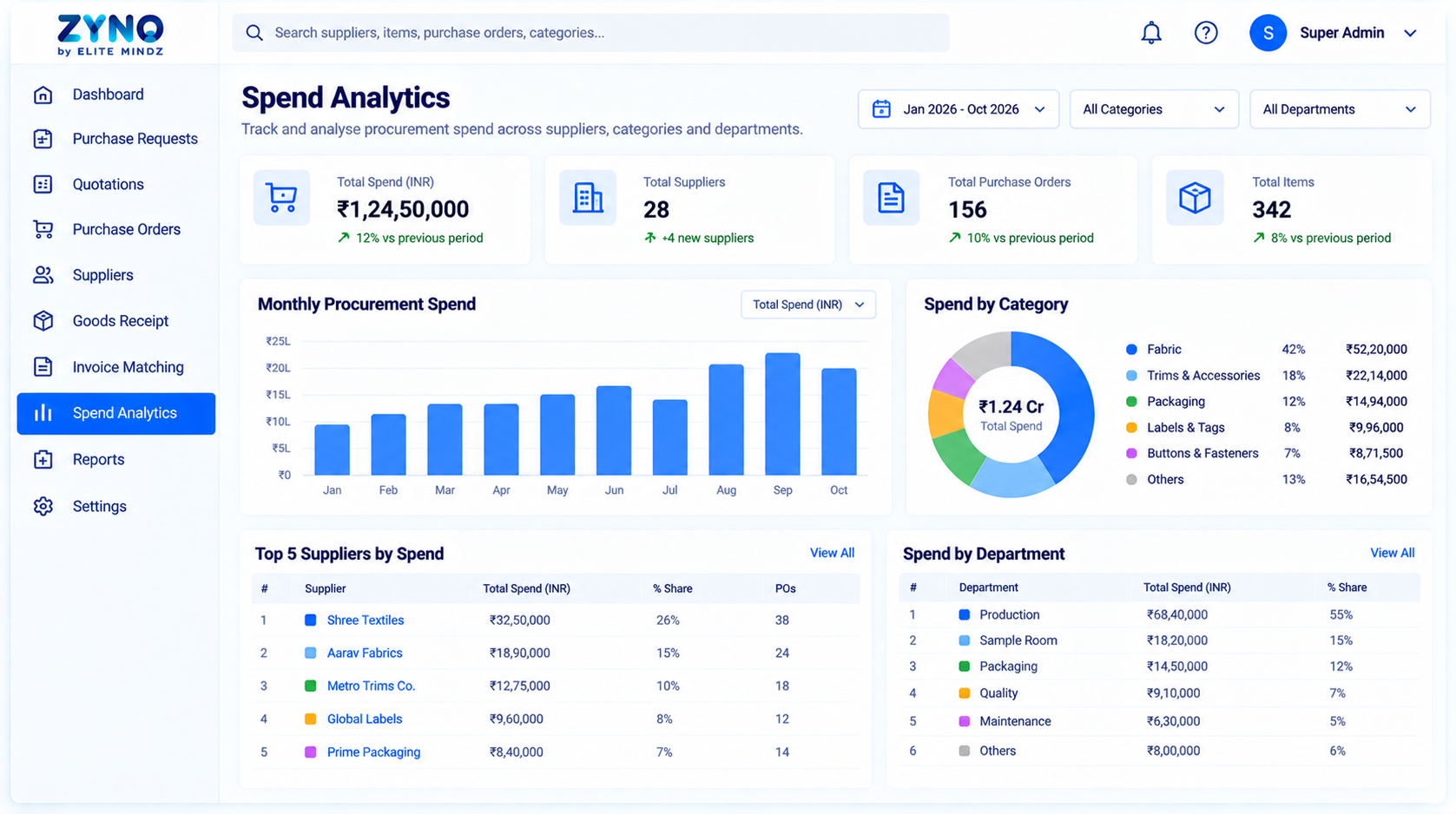The width and height of the screenshot is (1456, 814).
Task: Click the Reports icon in sidebar
Action: 43,459
